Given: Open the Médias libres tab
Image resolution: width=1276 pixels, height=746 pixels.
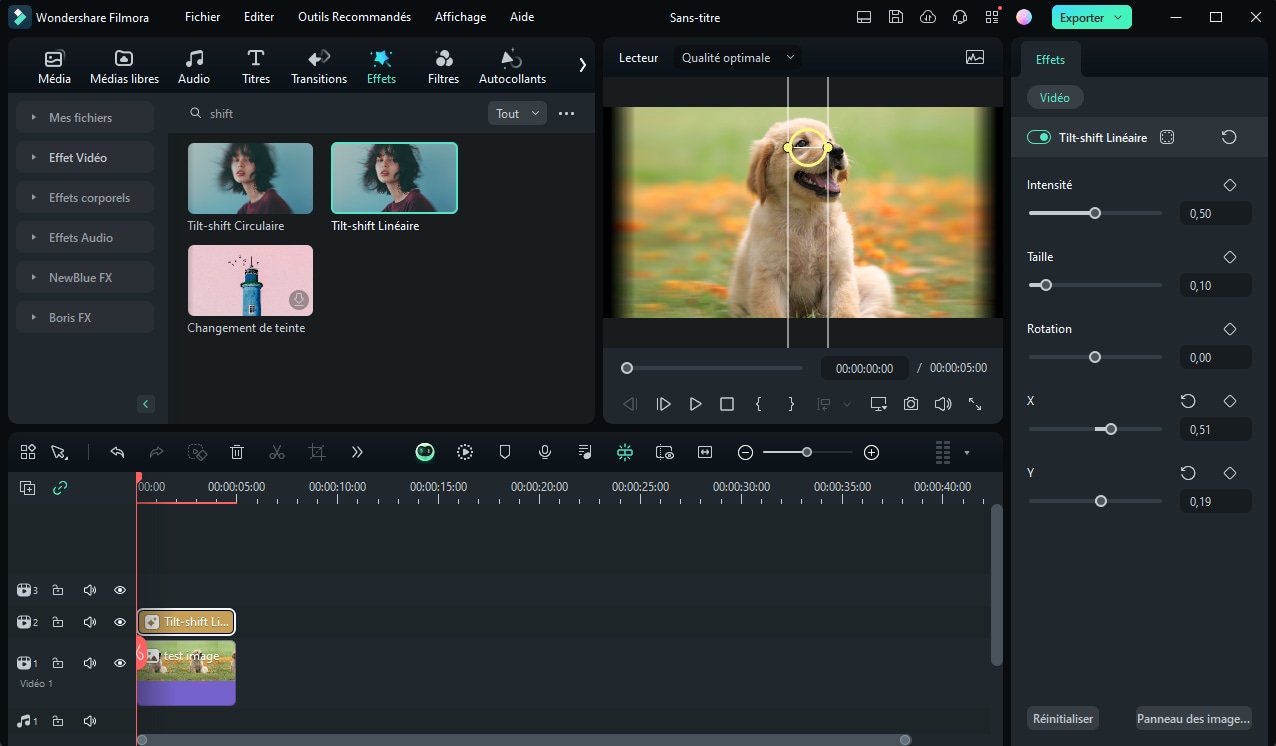Looking at the screenshot, I should click(x=124, y=66).
